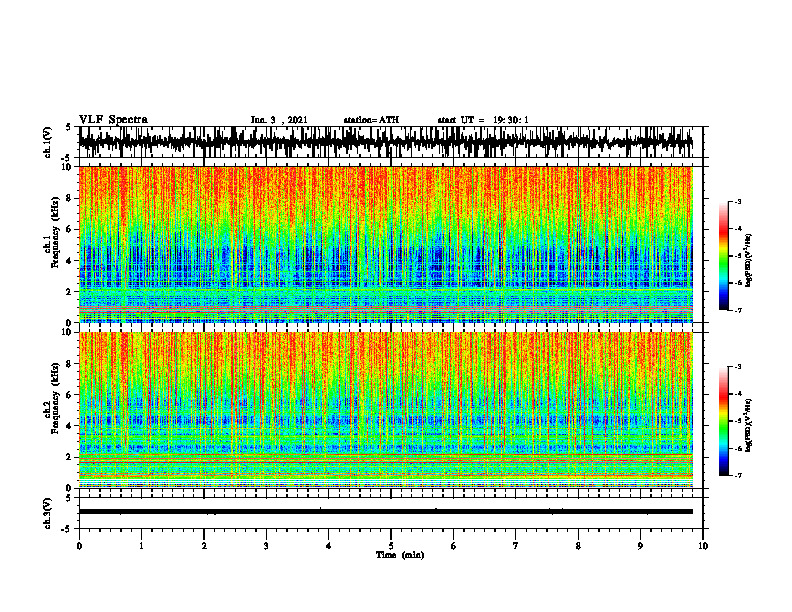The height and width of the screenshot is (612, 792).
Task: Click the ch.1 color bar log(PSD) unit label
Action: (x=750, y=260)
